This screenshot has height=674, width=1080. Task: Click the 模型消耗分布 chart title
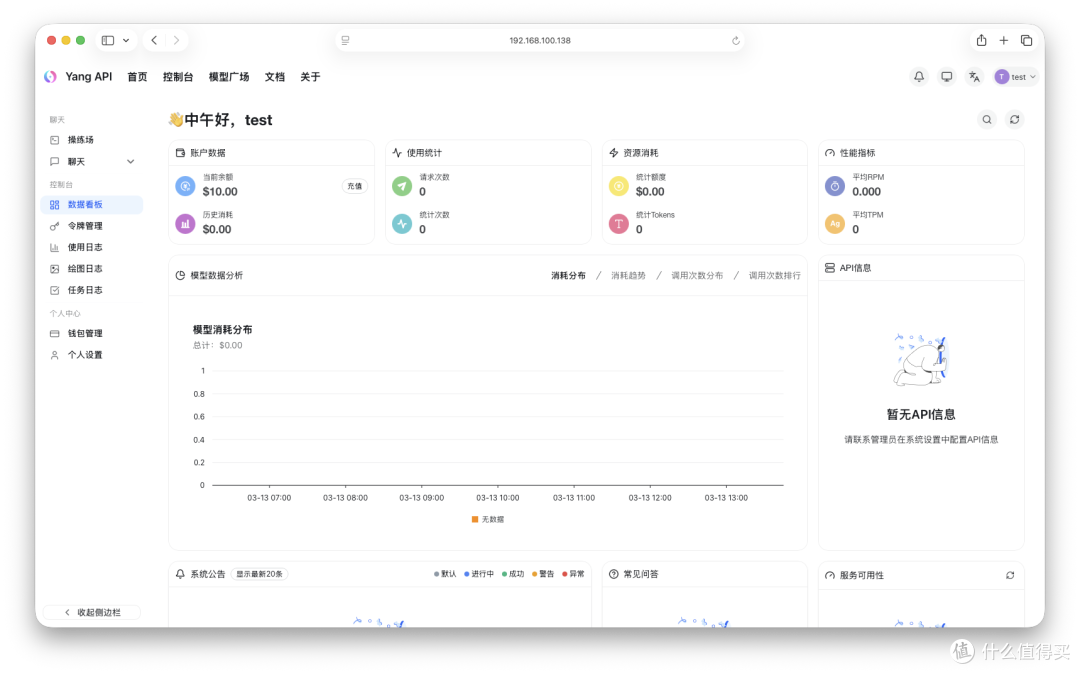(222, 330)
